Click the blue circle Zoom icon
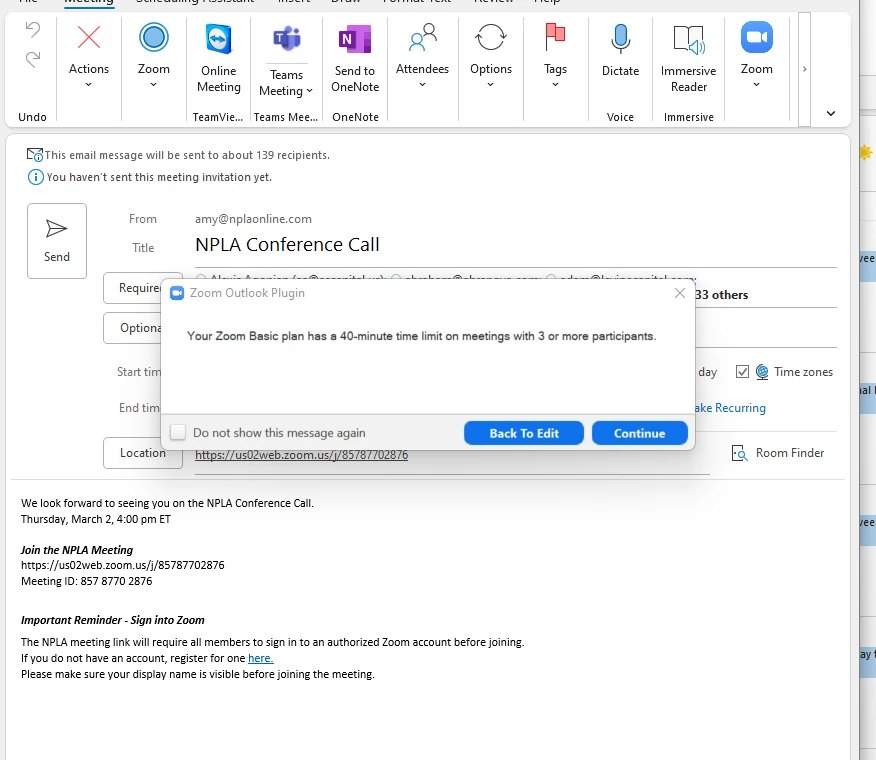The width and height of the screenshot is (876, 760). point(154,37)
